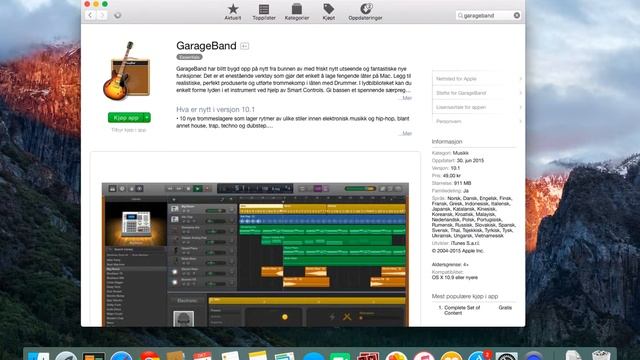Click the GarageBand guitar app icon
The width and height of the screenshot is (640, 360).
click(127, 71)
